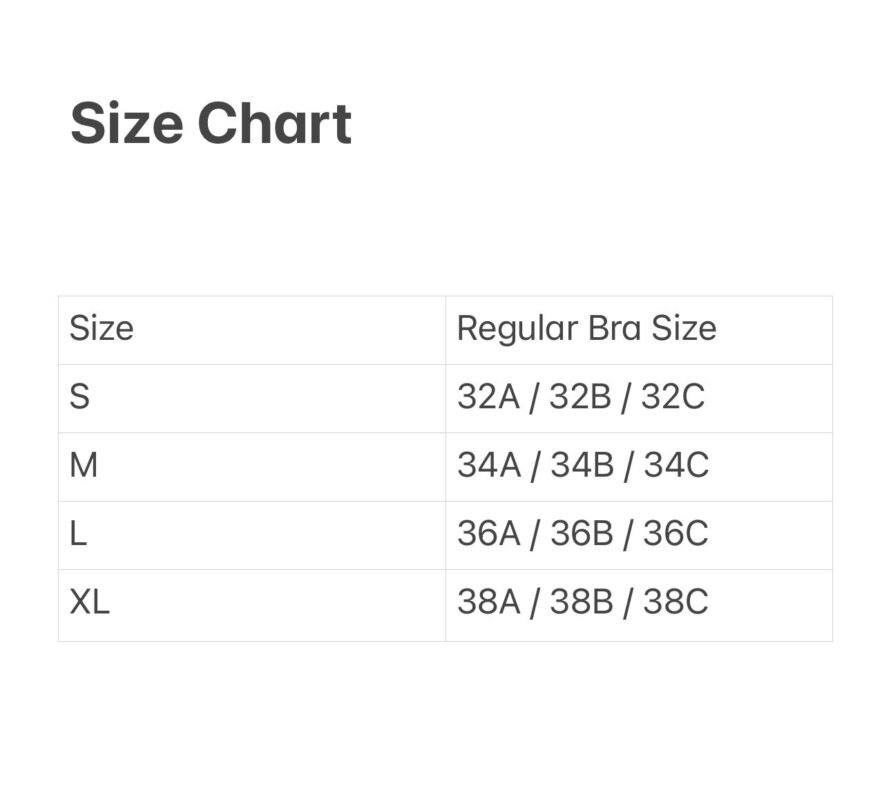891x800 pixels.
Task: Click the 'L' size row label
Action: [78, 533]
